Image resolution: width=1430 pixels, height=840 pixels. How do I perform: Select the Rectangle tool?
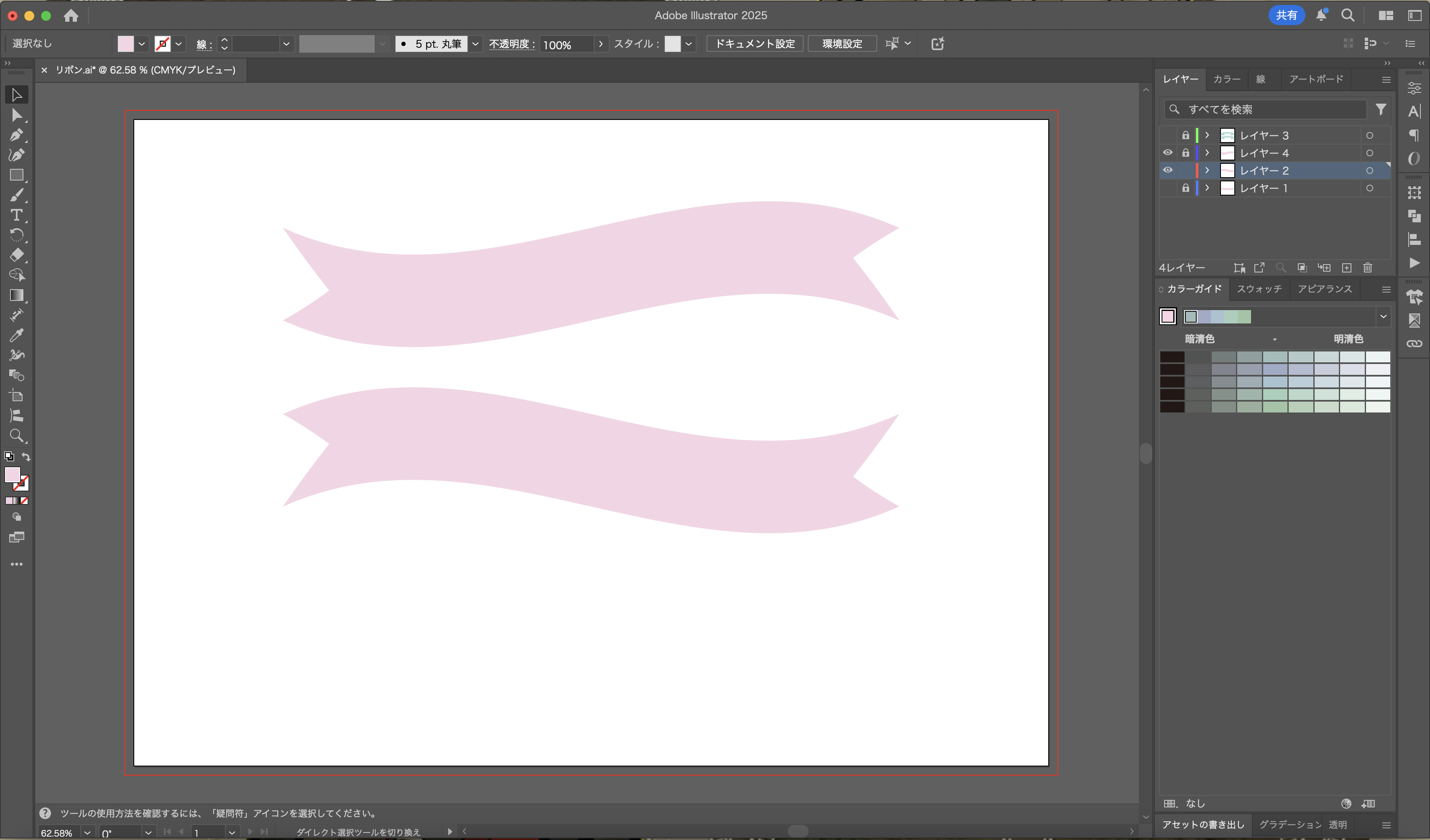[16, 175]
